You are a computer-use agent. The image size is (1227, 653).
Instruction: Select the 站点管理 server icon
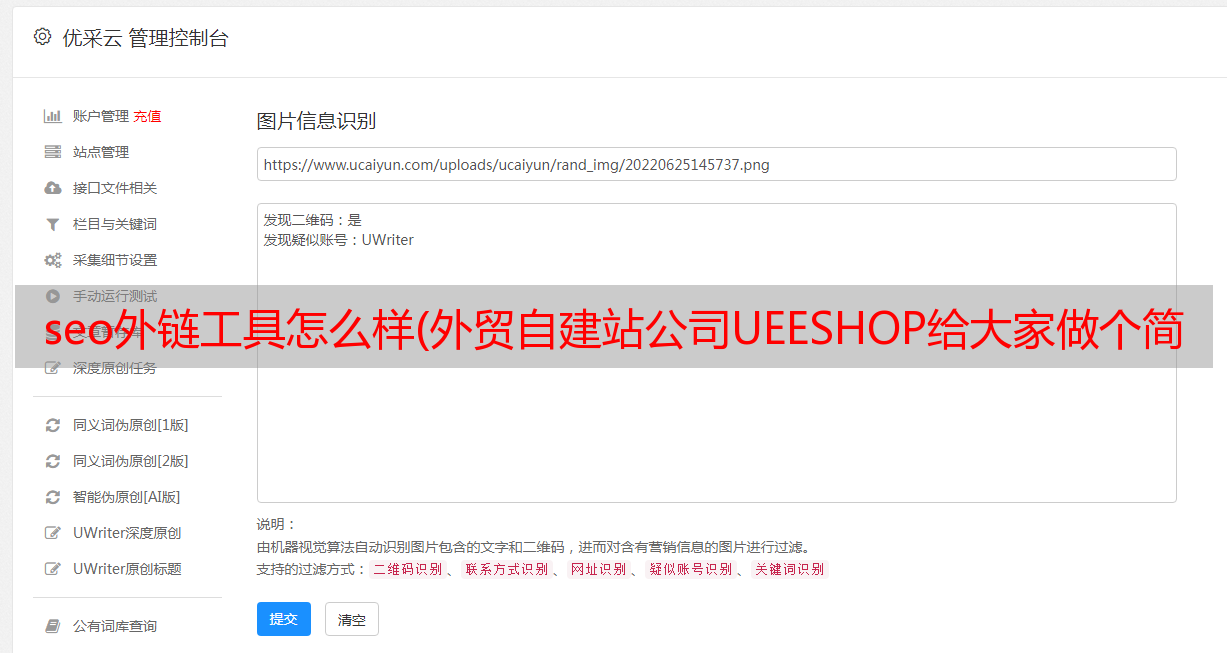53,152
